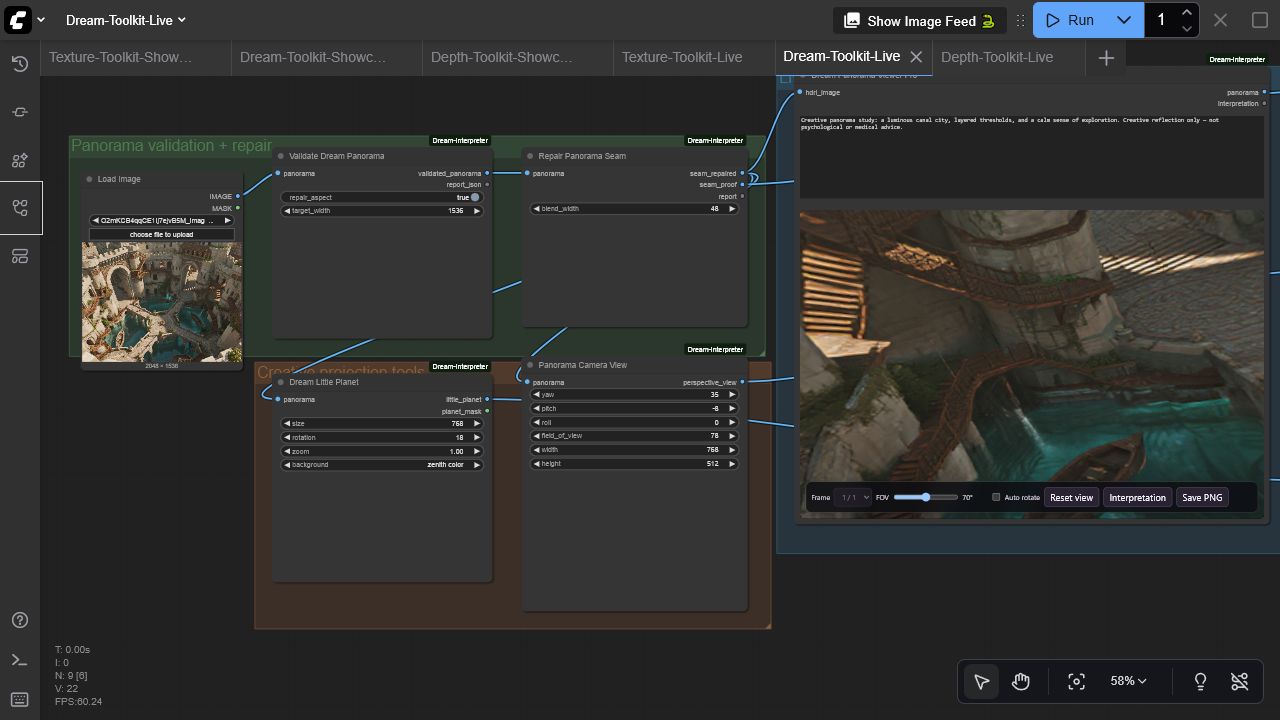The height and width of the screenshot is (720, 1280).
Task: Switch to the Texture-Toolkit-Live tab
Action: 682,58
